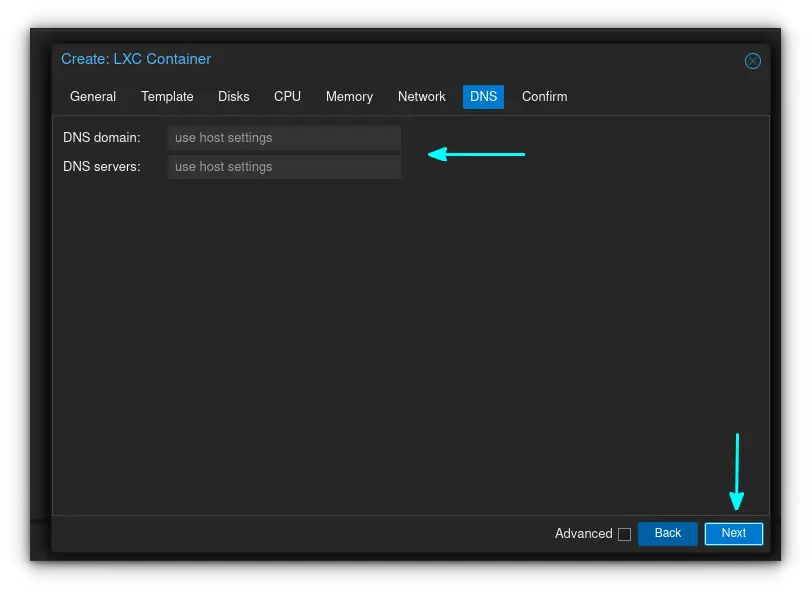Enable the Advanced checkbox
Screen dimensions: 811x593
tap(624, 534)
